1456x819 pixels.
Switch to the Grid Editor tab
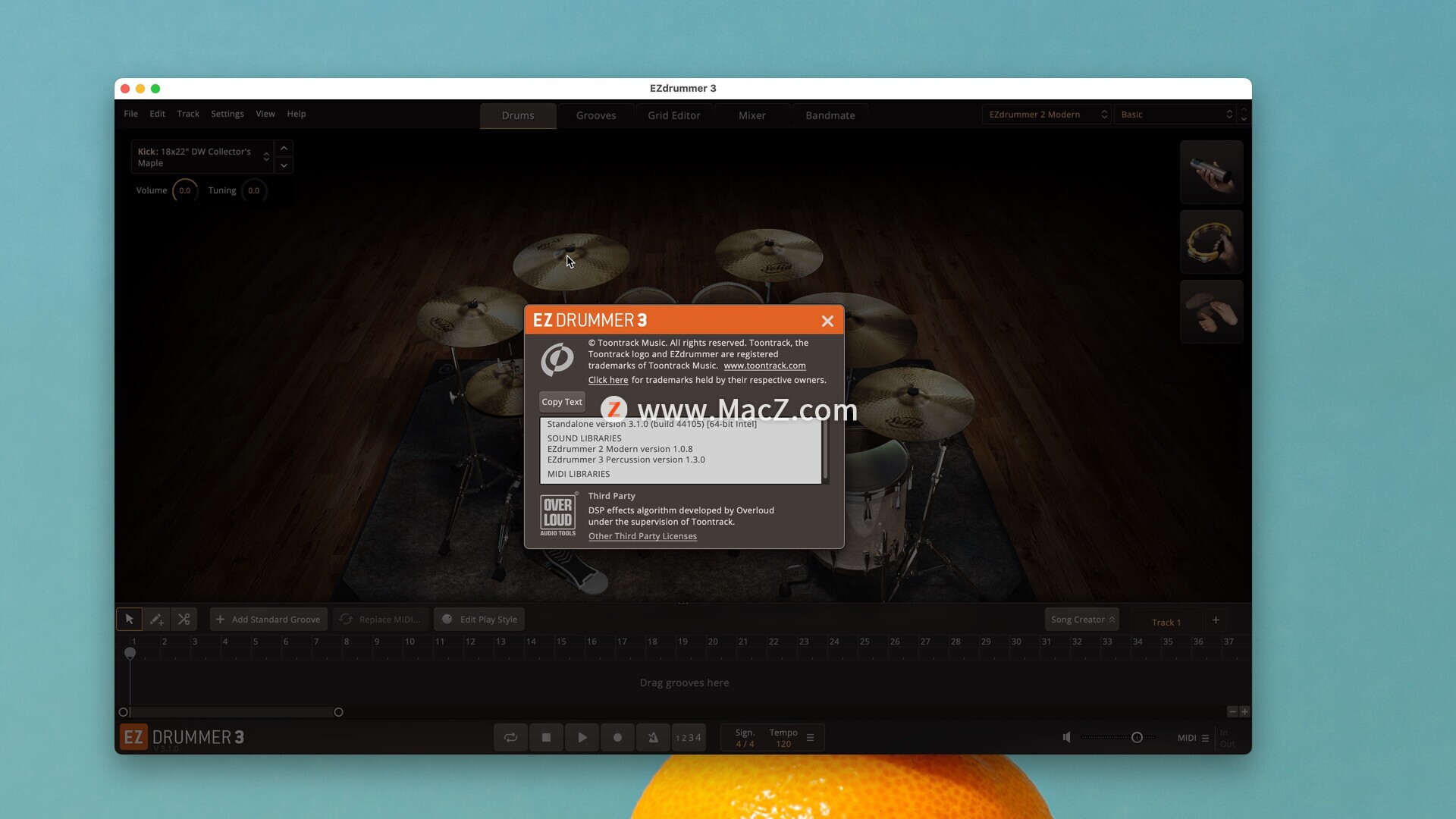point(674,115)
